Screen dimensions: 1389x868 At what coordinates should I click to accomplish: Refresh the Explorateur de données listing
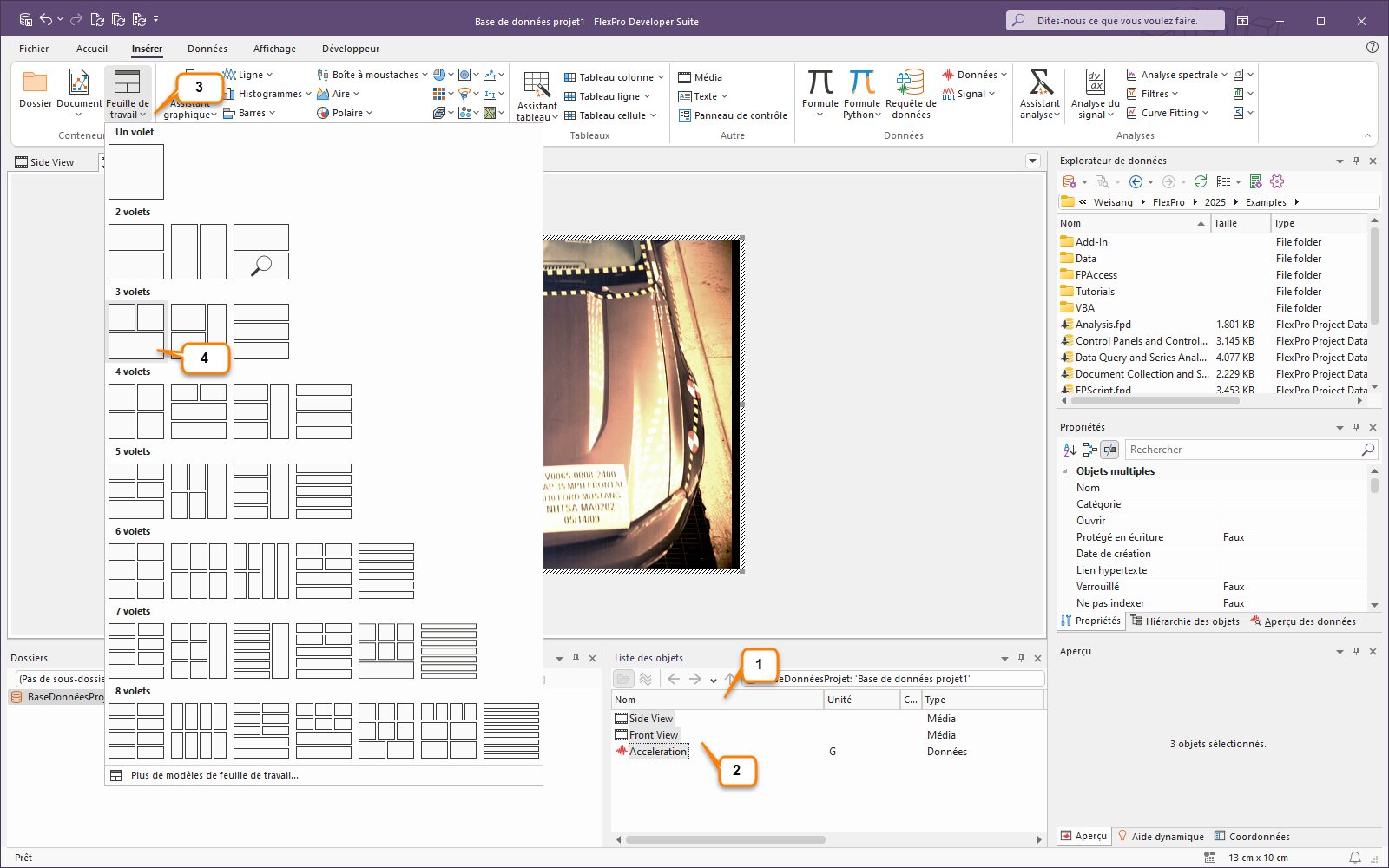[1201, 181]
